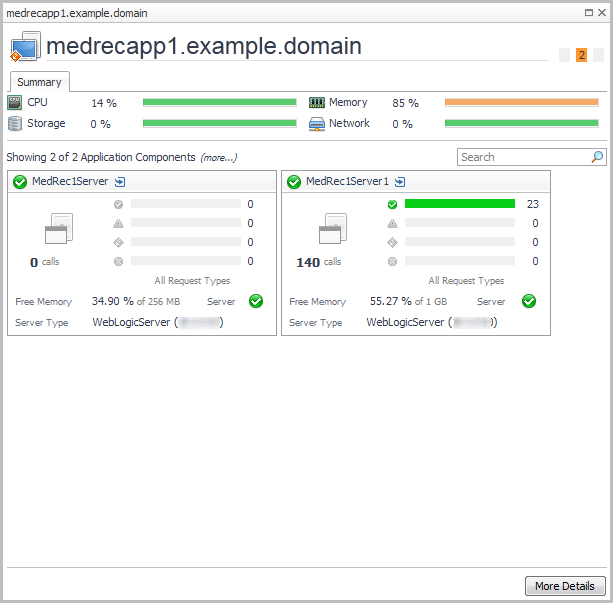Click the orange Memory 85 % utilization bar
613x603 pixels.
tap(522, 102)
